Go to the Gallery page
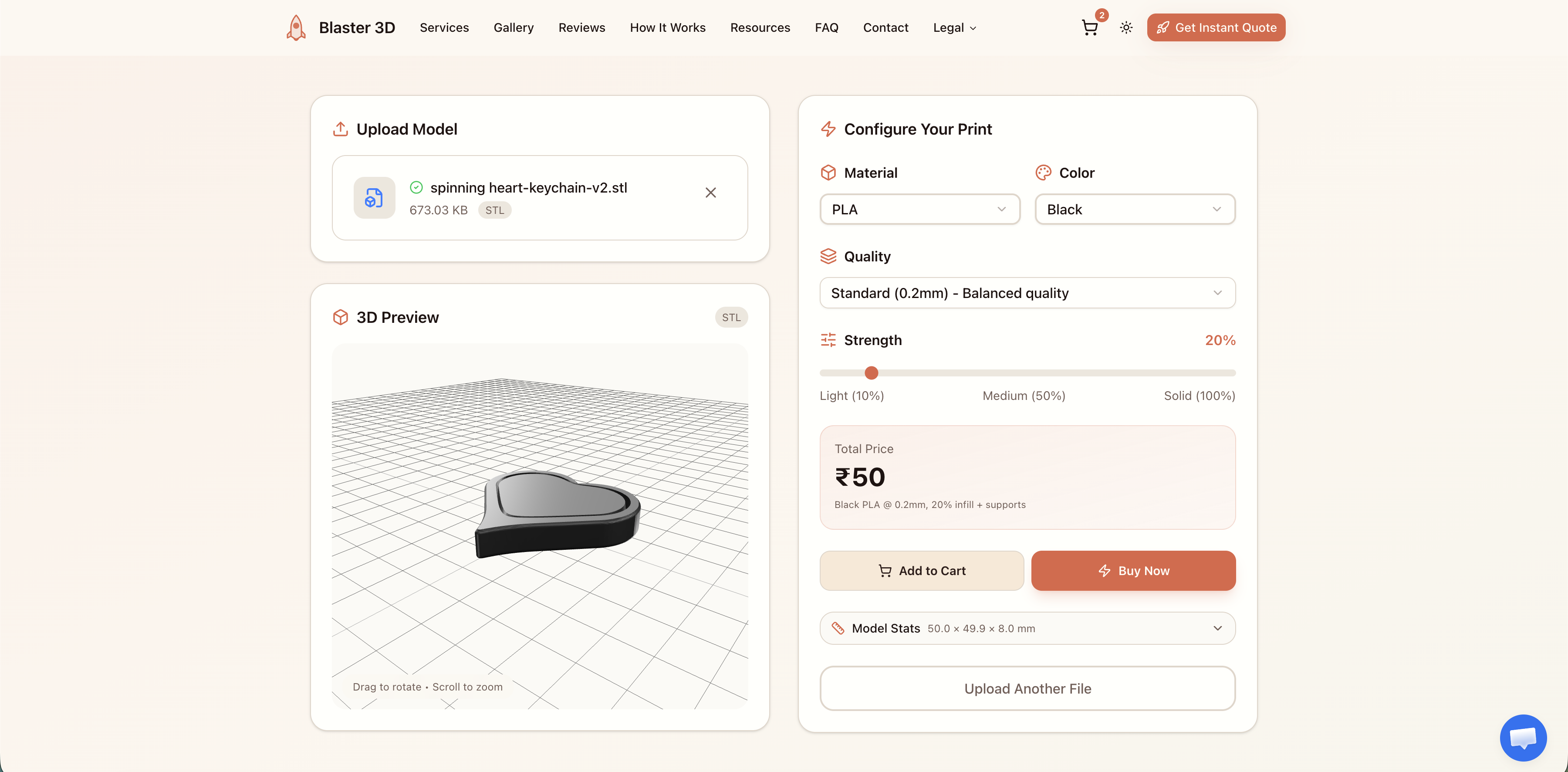This screenshot has width=1568, height=772. click(x=513, y=27)
